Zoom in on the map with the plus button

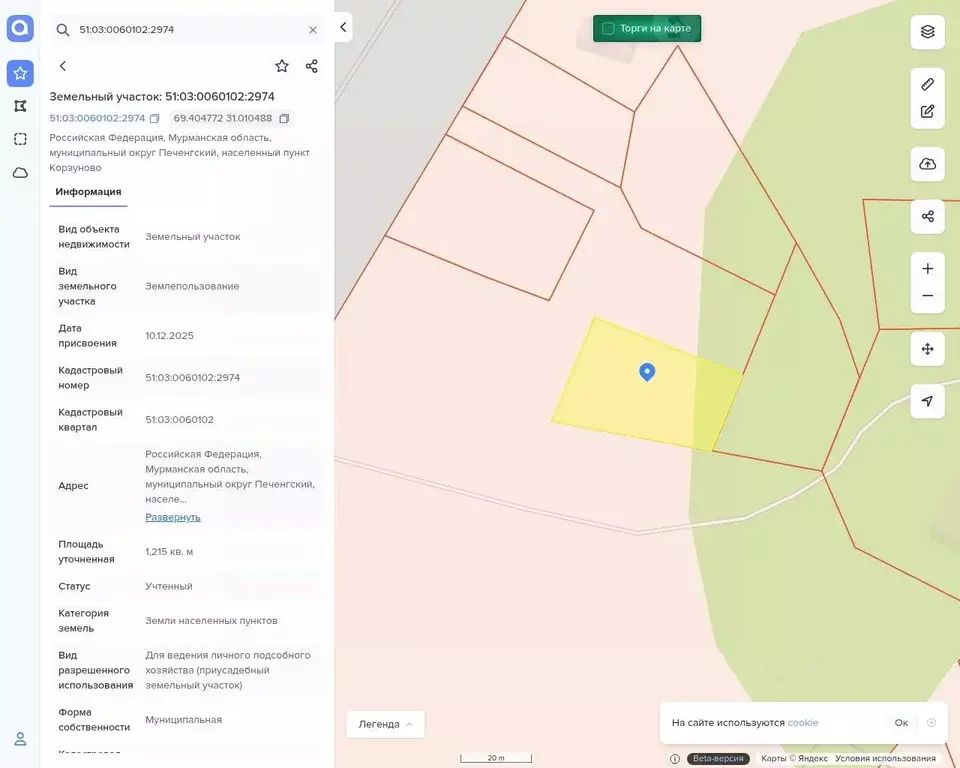[x=927, y=269]
